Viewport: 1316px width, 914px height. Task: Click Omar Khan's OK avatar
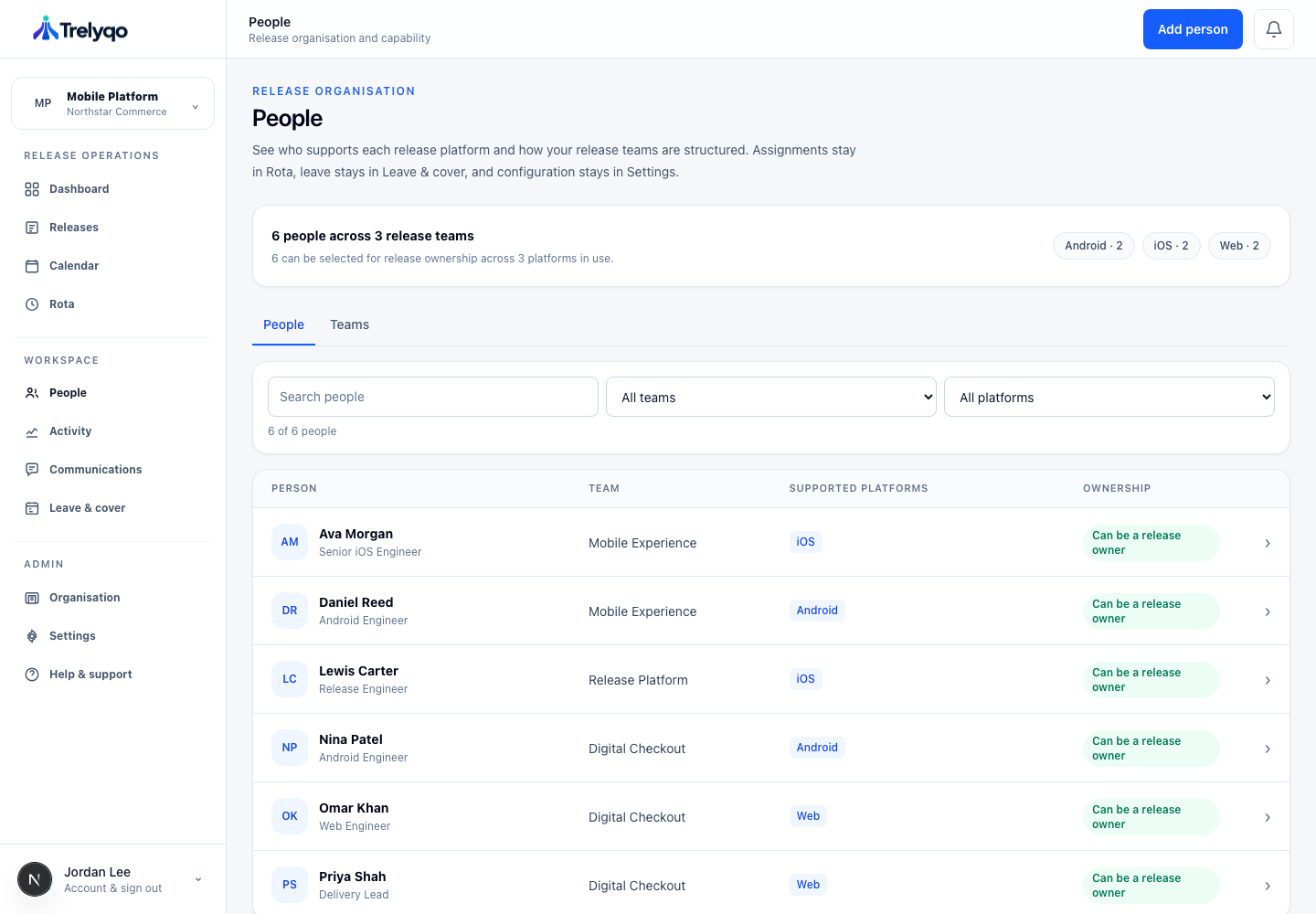click(x=290, y=816)
